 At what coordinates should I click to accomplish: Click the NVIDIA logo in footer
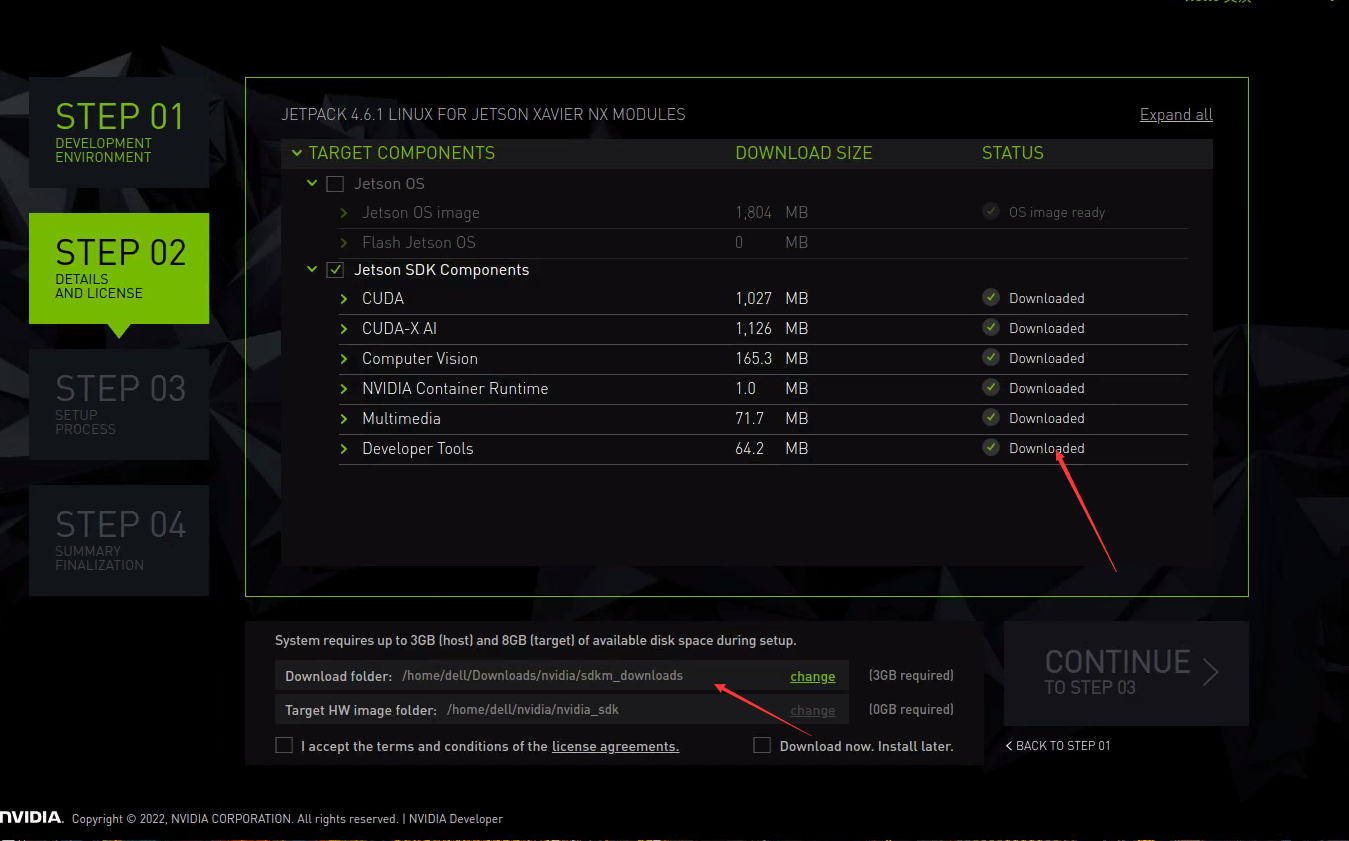click(x=30, y=817)
